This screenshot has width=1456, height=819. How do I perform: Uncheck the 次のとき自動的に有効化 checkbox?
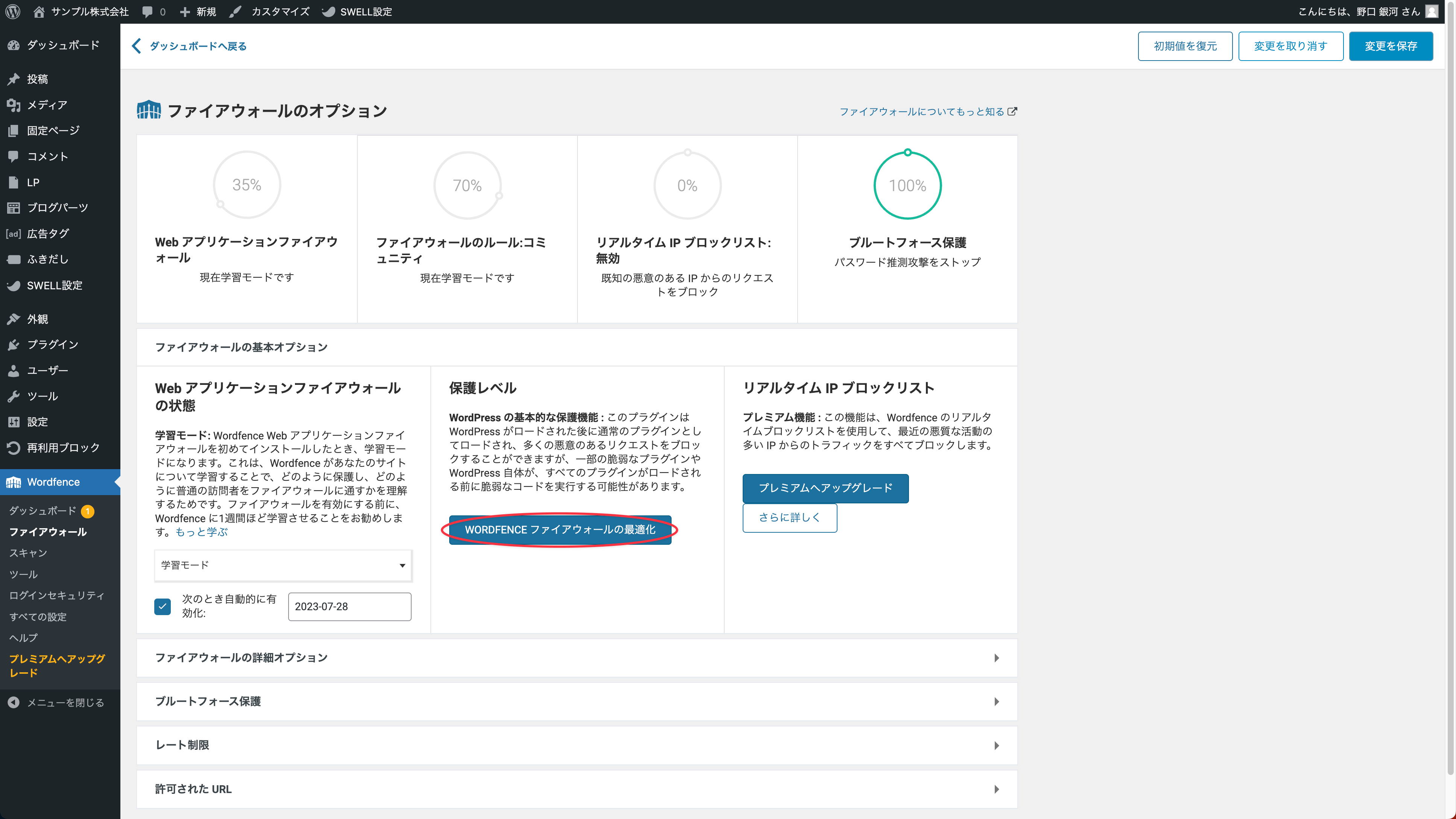tap(163, 606)
